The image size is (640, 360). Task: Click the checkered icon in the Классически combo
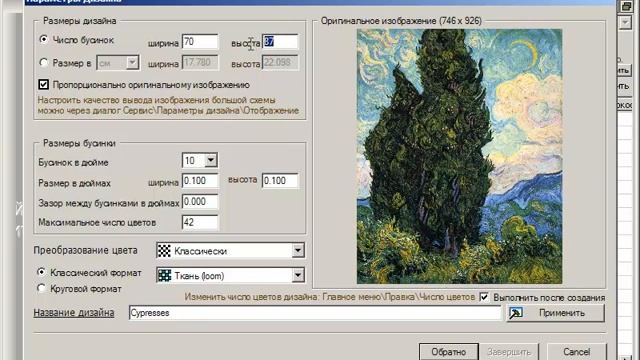coord(164,251)
